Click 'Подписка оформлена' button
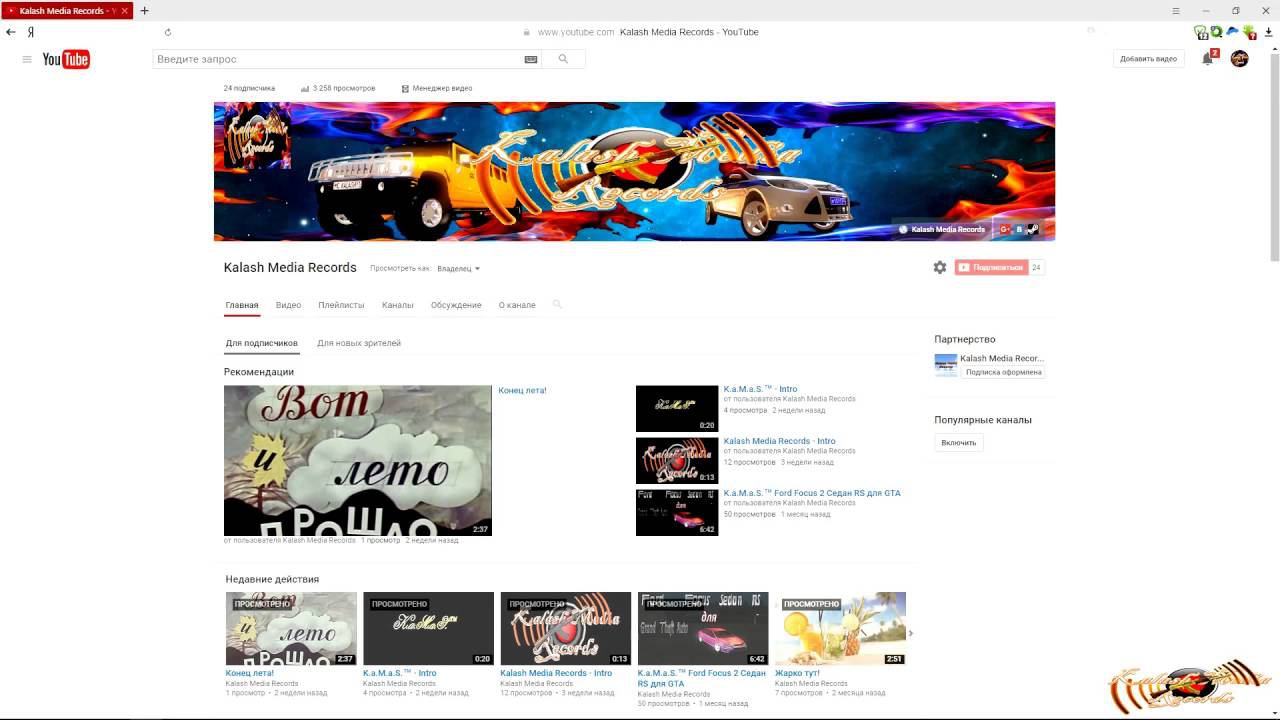The image size is (1280, 720). [1004, 372]
